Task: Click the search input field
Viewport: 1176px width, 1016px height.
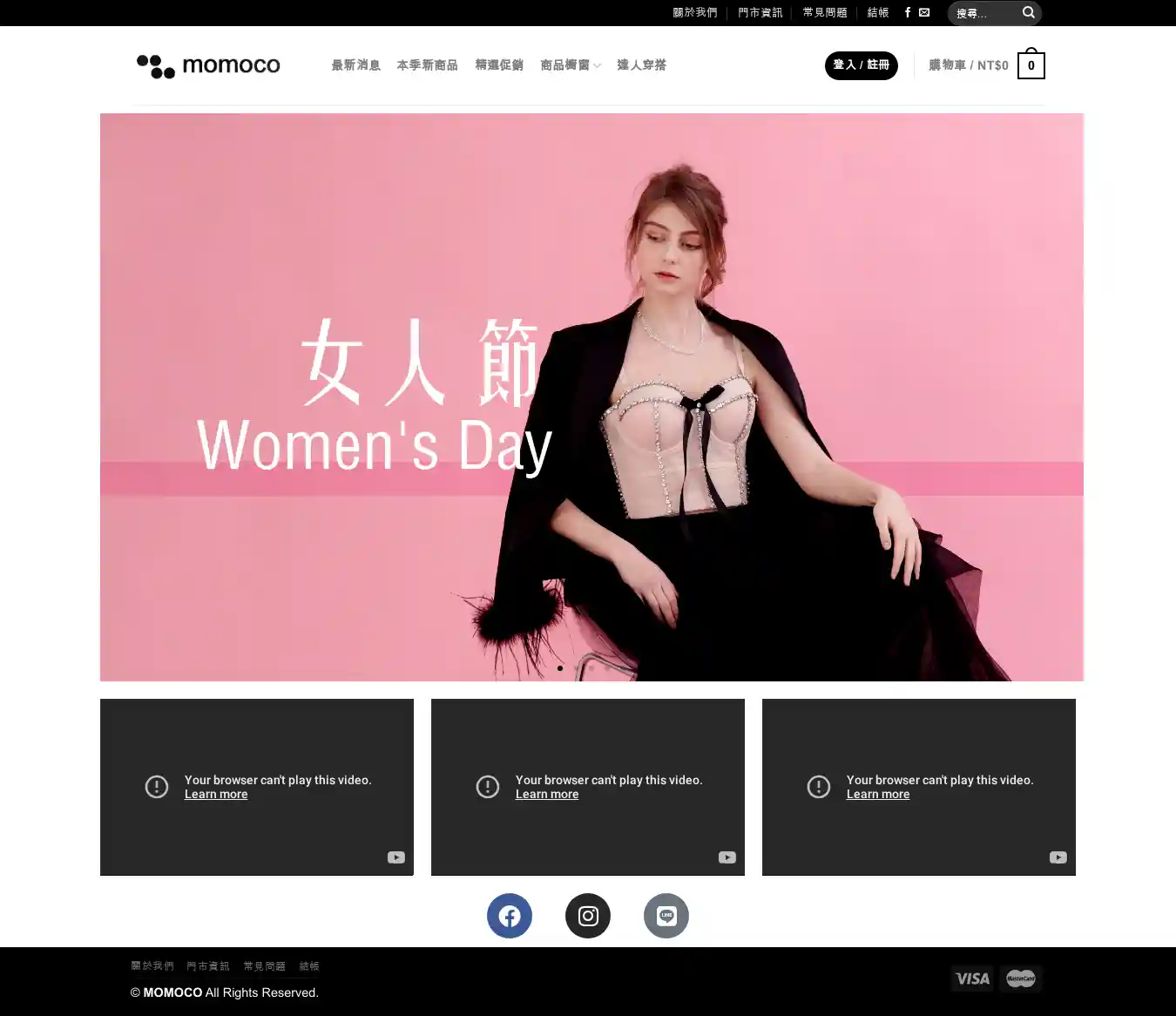Action: click(x=984, y=13)
